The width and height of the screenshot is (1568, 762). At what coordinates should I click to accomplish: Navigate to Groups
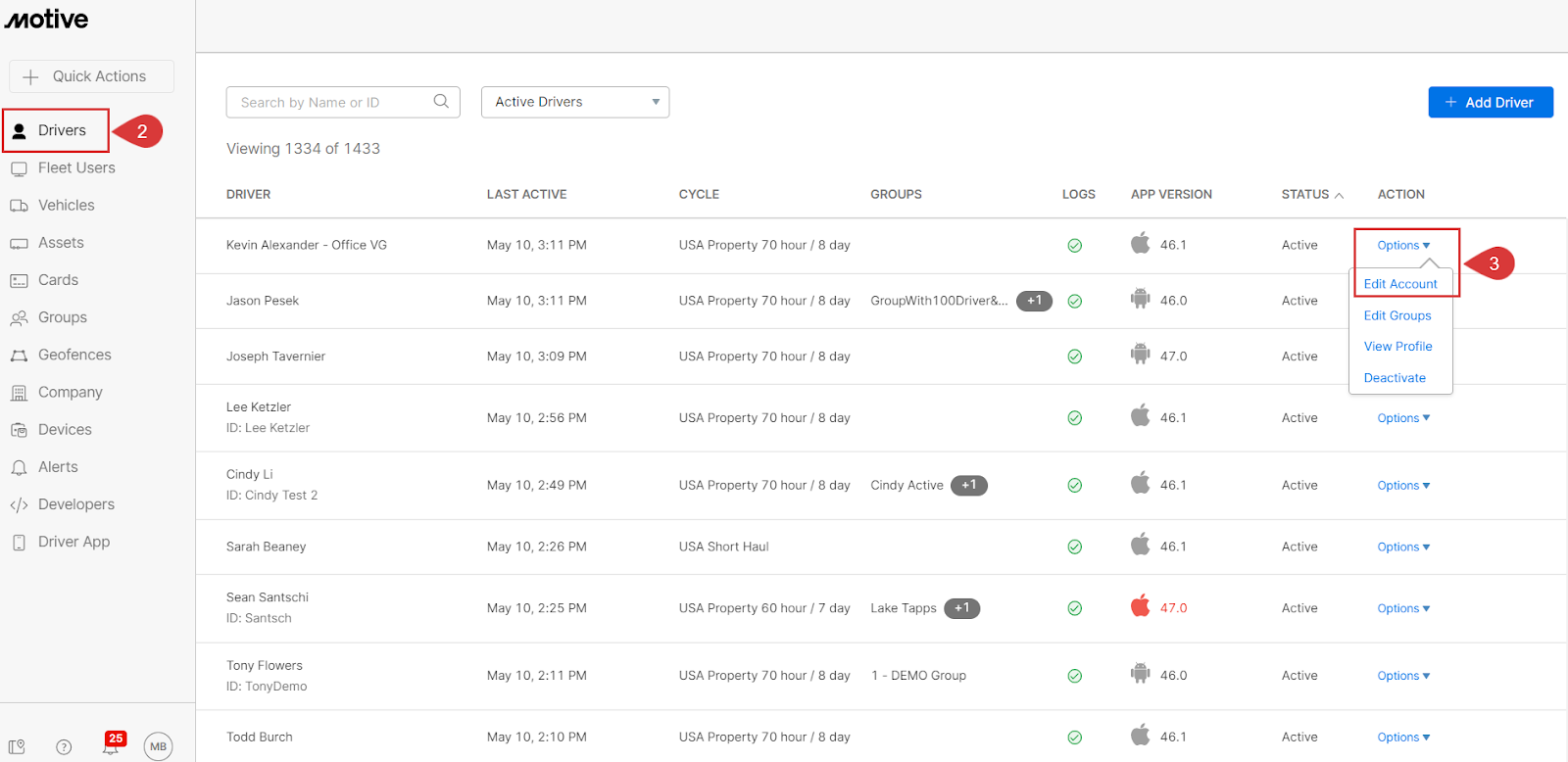pos(49,317)
